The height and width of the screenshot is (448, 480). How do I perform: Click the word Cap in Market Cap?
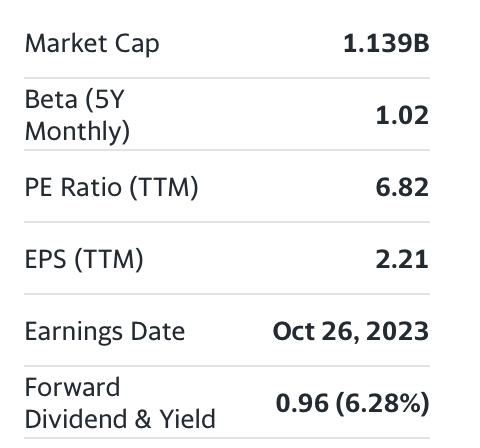click(137, 45)
